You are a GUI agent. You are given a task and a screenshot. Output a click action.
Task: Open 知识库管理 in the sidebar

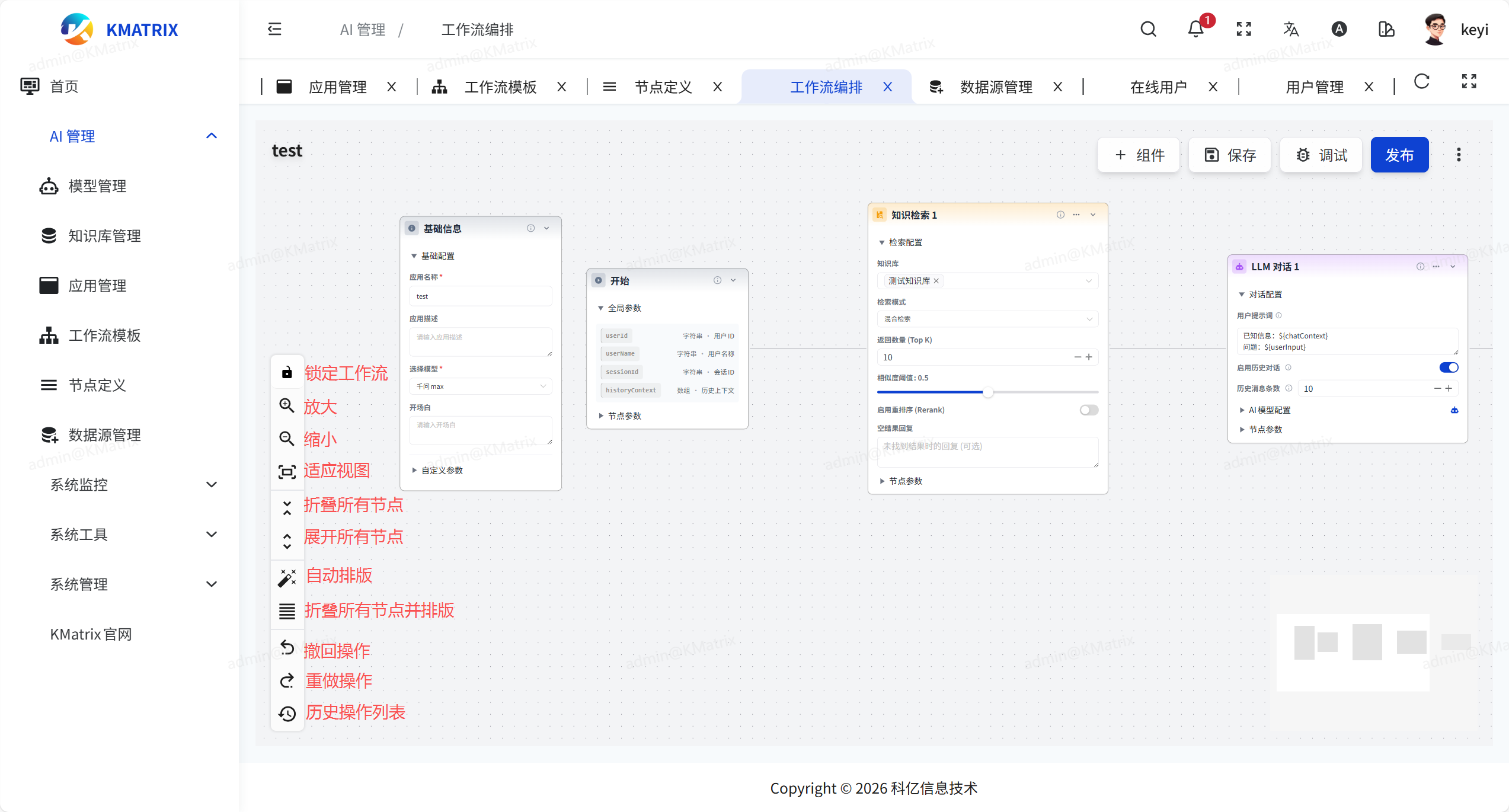(104, 236)
